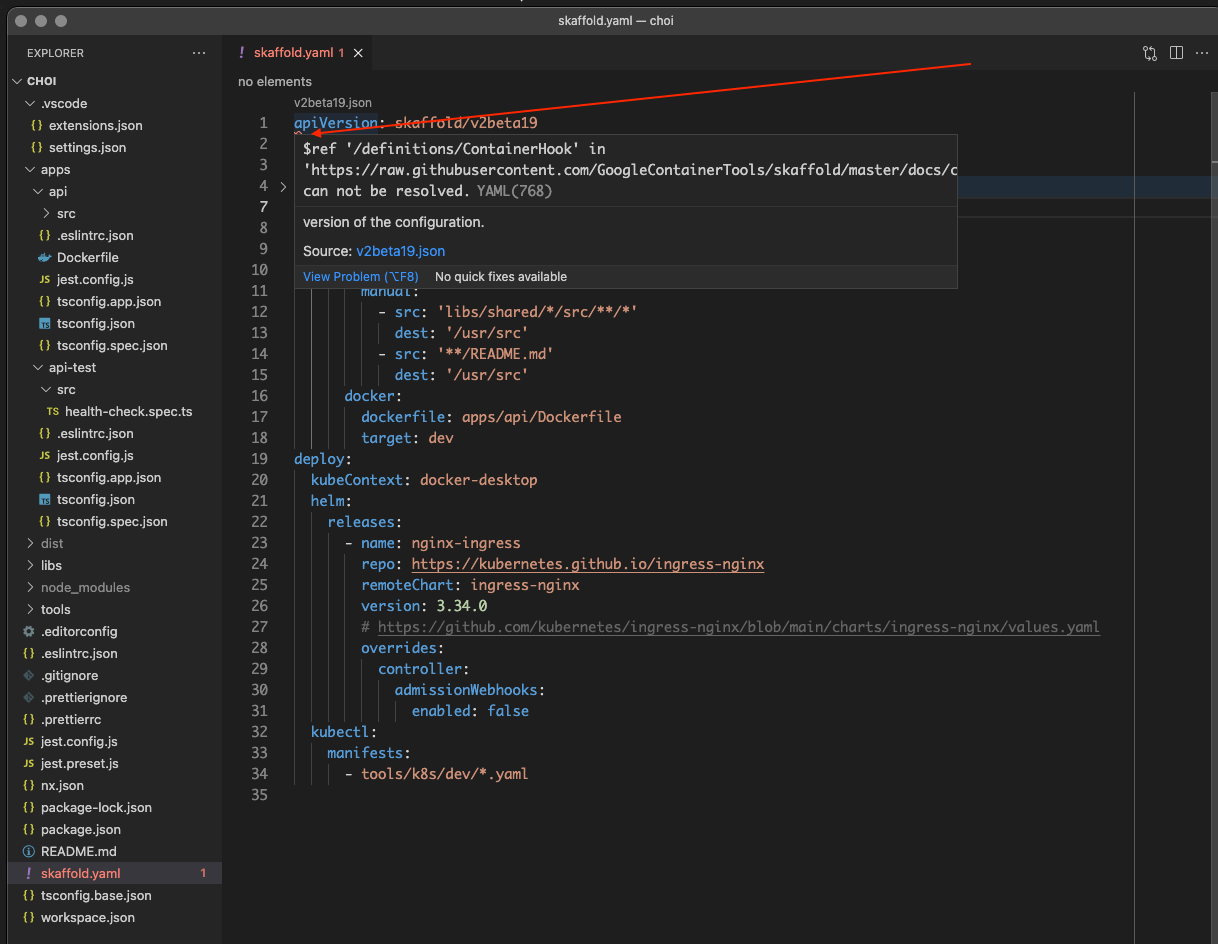
Task: Click the JS icon beside jest.preset.js
Action: pyautogui.click(x=29, y=763)
